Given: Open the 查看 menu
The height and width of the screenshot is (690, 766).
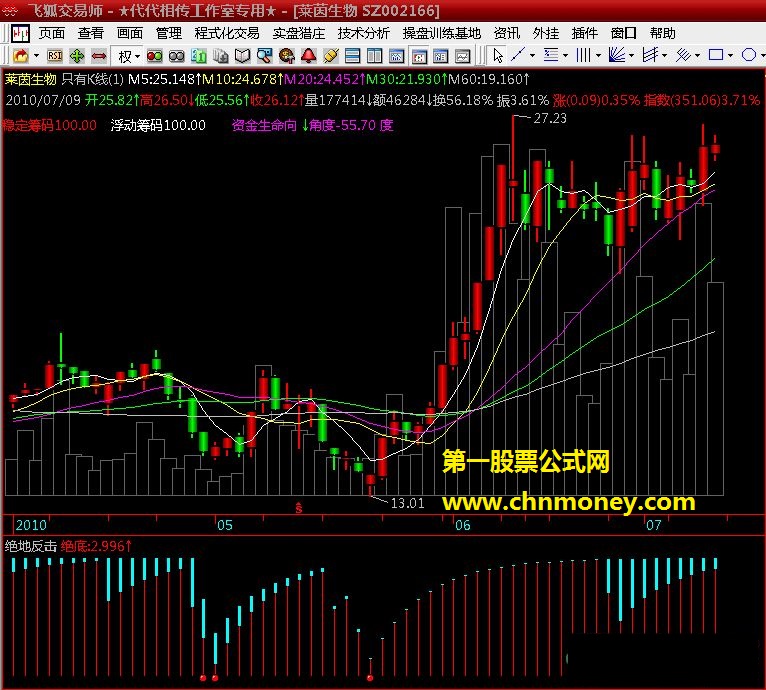Looking at the screenshot, I should point(91,33).
